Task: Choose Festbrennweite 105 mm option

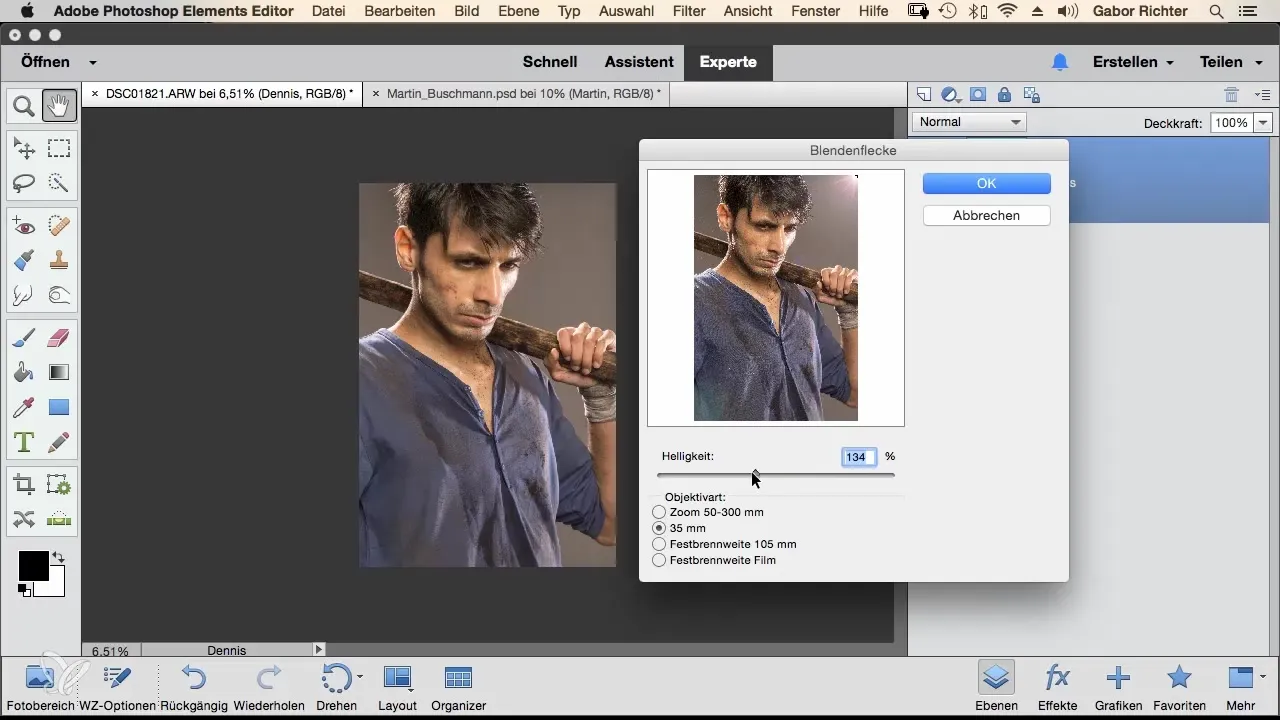Action: click(x=659, y=544)
